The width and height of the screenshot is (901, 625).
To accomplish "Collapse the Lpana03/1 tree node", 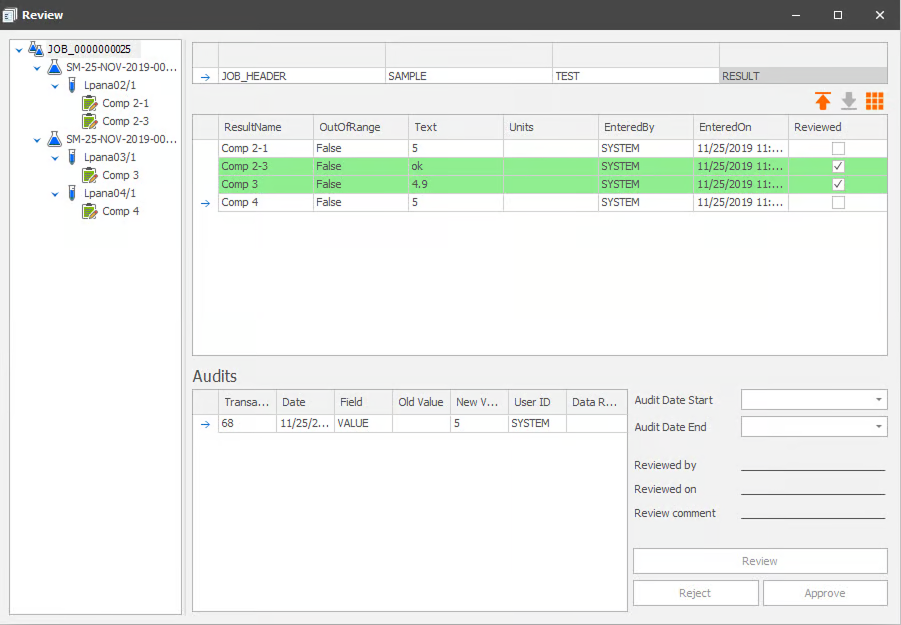I will tap(56, 157).
